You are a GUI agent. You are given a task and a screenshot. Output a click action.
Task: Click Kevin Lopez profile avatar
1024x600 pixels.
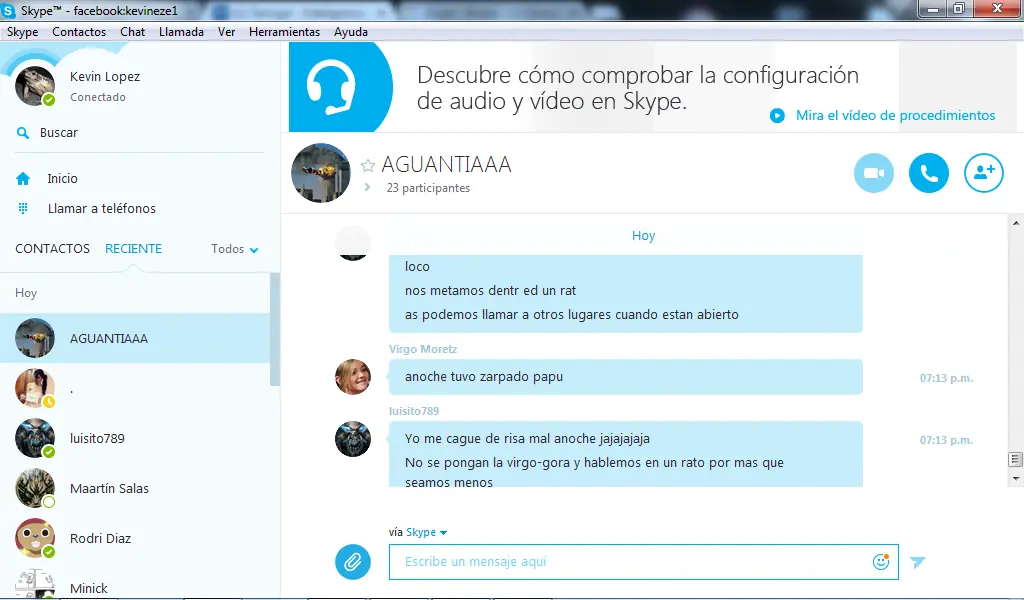tap(35, 86)
